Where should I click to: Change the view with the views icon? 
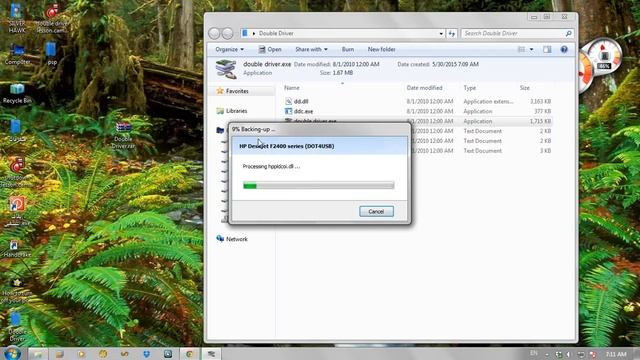point(521,49)
